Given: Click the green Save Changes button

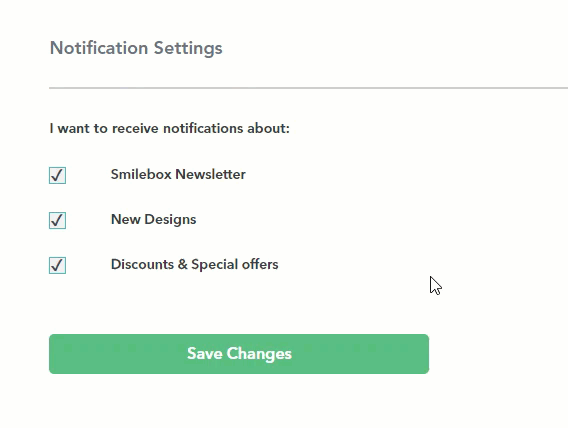Looking at the screenshot, I should click(x=239, y=354).
